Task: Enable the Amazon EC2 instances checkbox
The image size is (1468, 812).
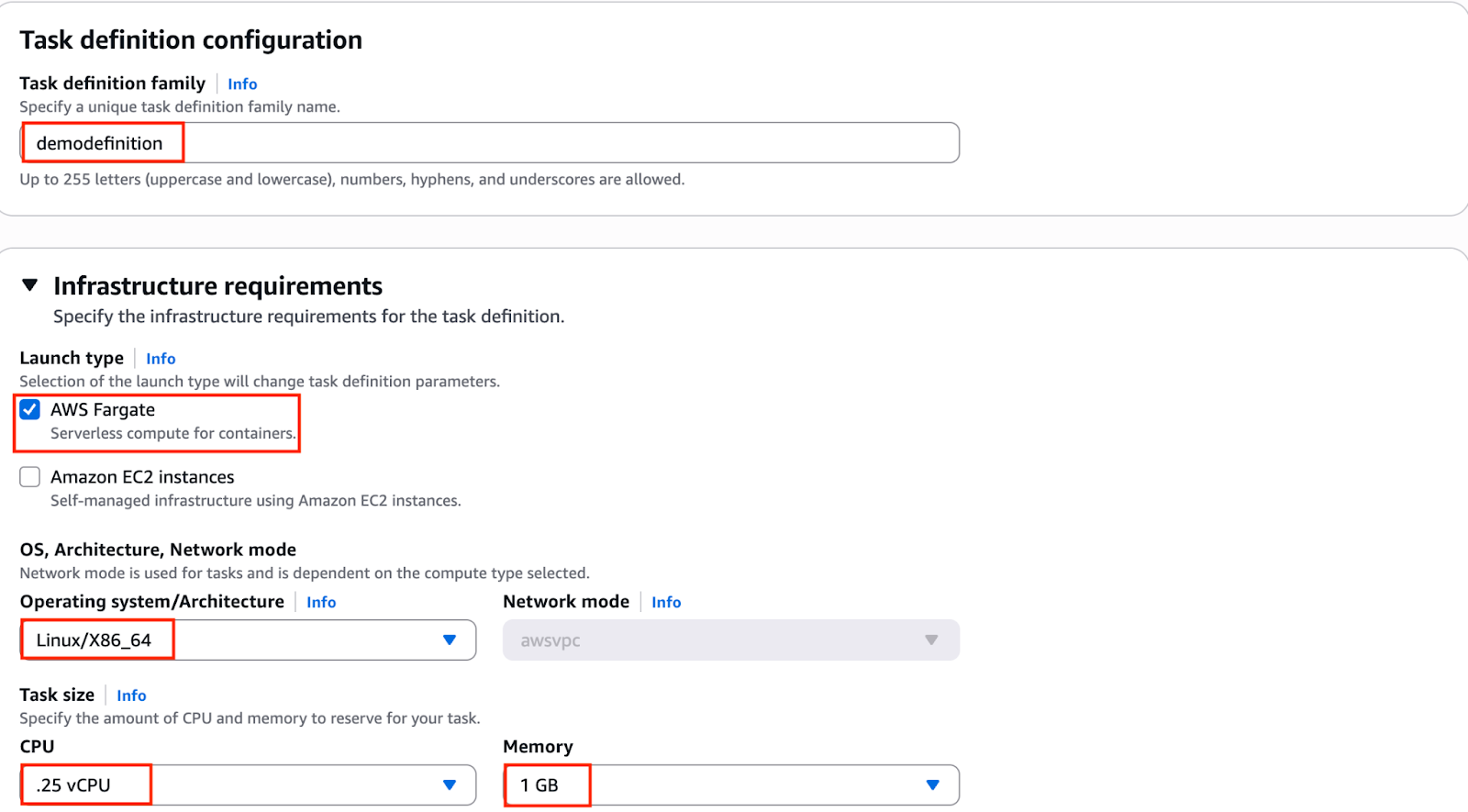Action: pyautogui.click(x=30, y=477)
